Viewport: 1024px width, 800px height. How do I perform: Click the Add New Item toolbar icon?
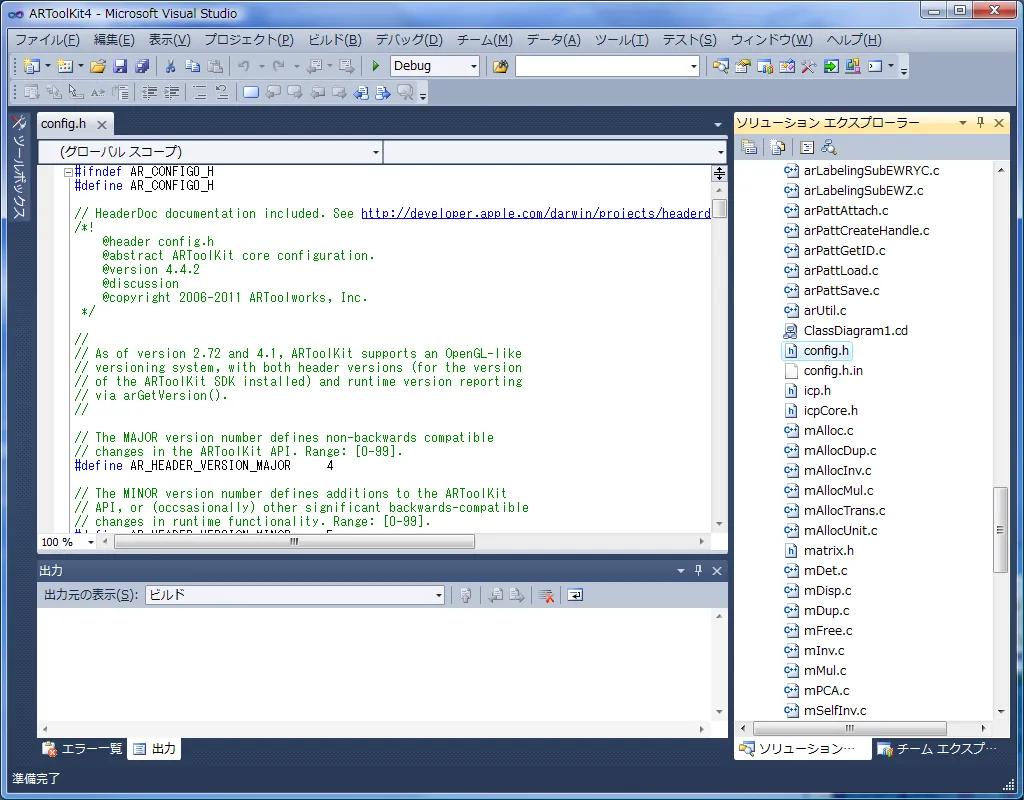click(x=64, y=66)
